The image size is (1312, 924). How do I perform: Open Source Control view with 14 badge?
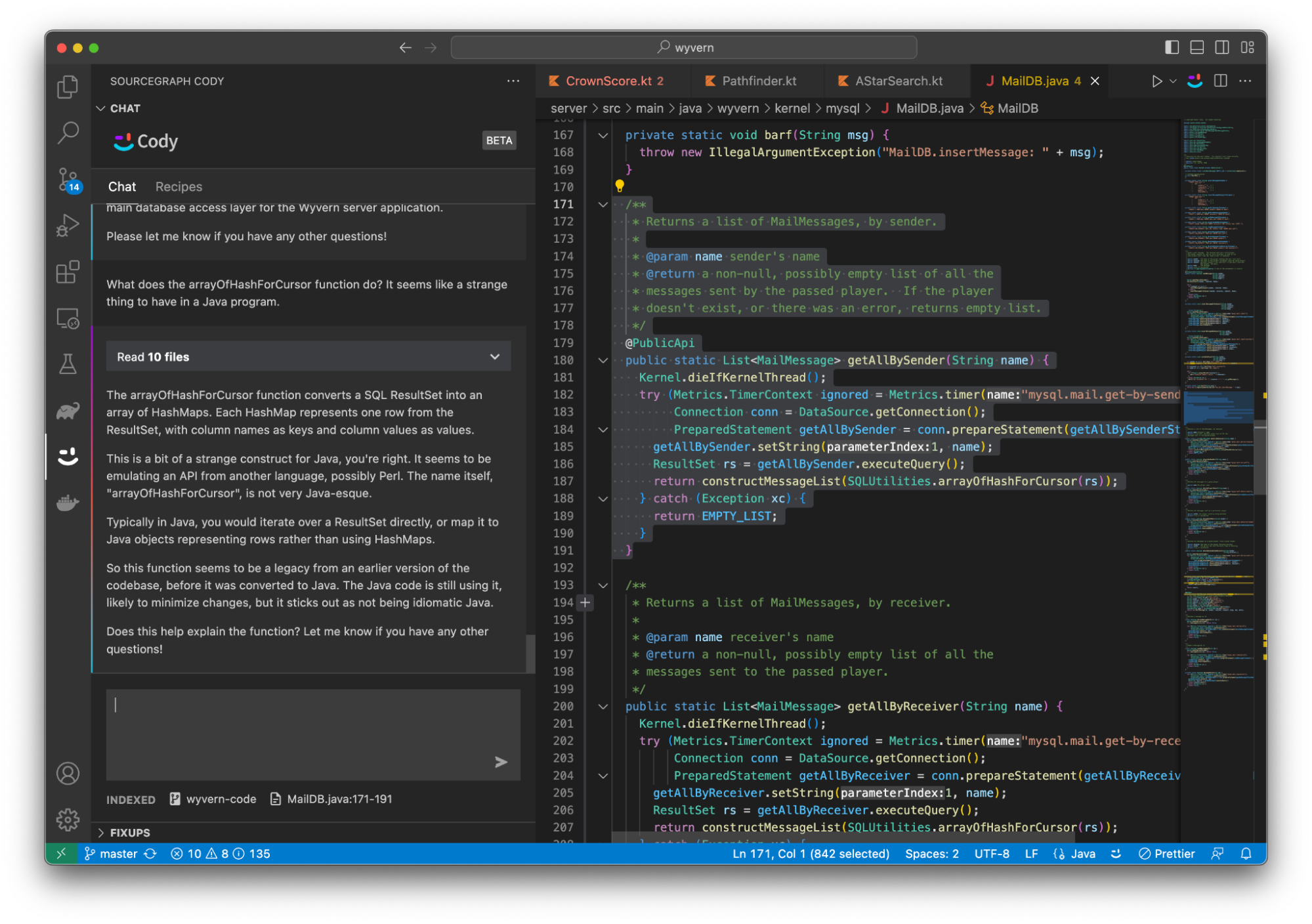68,179
